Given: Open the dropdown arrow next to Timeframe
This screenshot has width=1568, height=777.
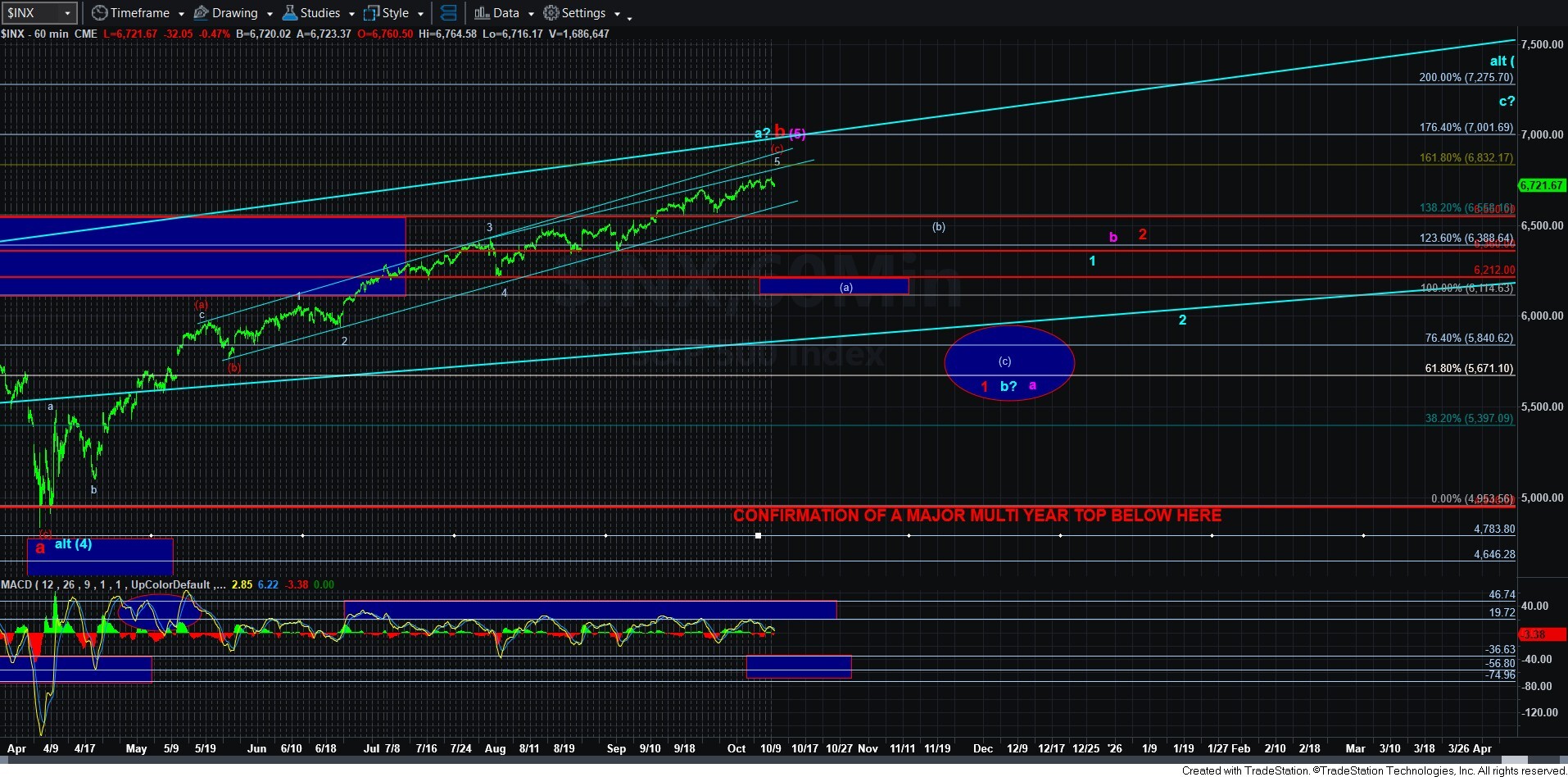Looking at the screenshot, I should point(181,14).
